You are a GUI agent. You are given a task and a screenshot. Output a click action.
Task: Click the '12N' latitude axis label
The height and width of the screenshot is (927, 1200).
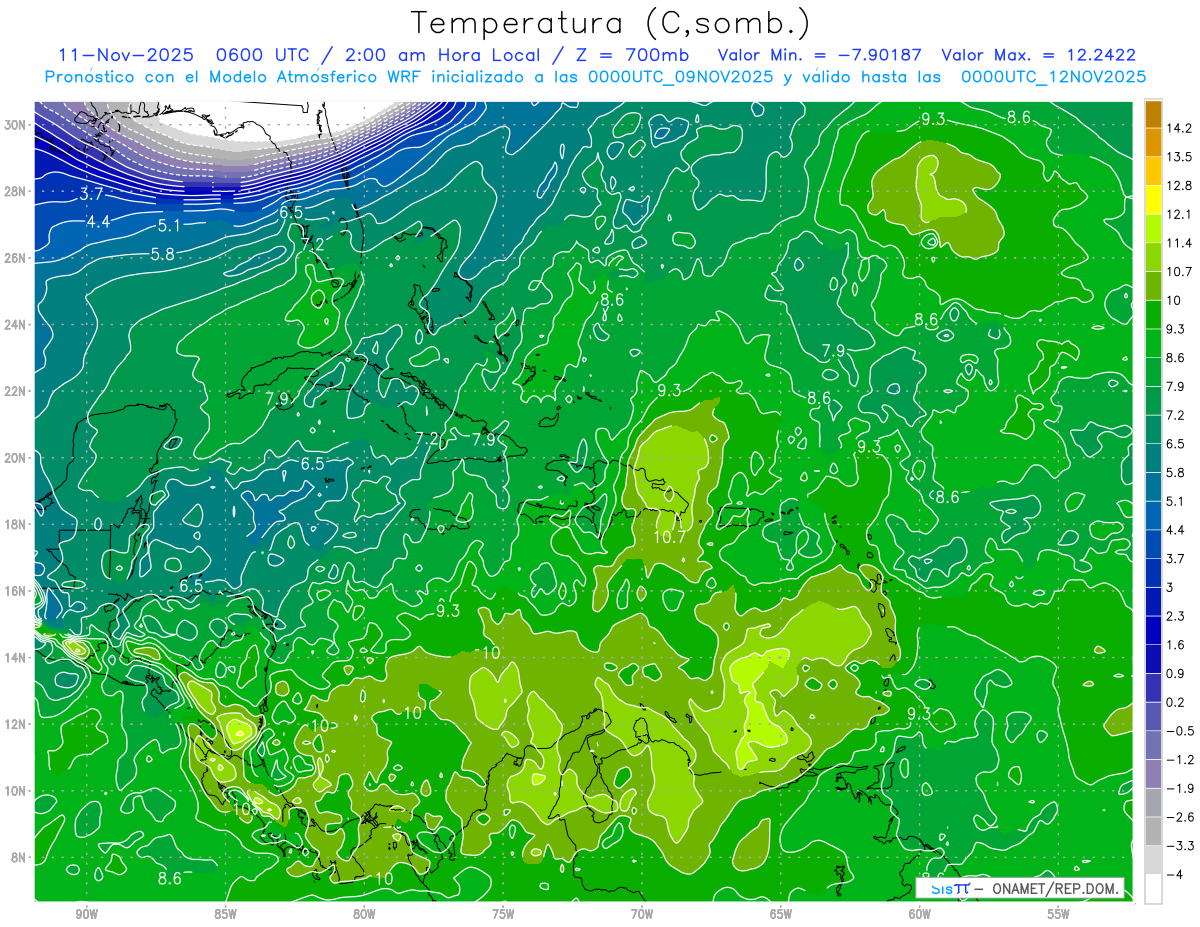click(15, 724)
